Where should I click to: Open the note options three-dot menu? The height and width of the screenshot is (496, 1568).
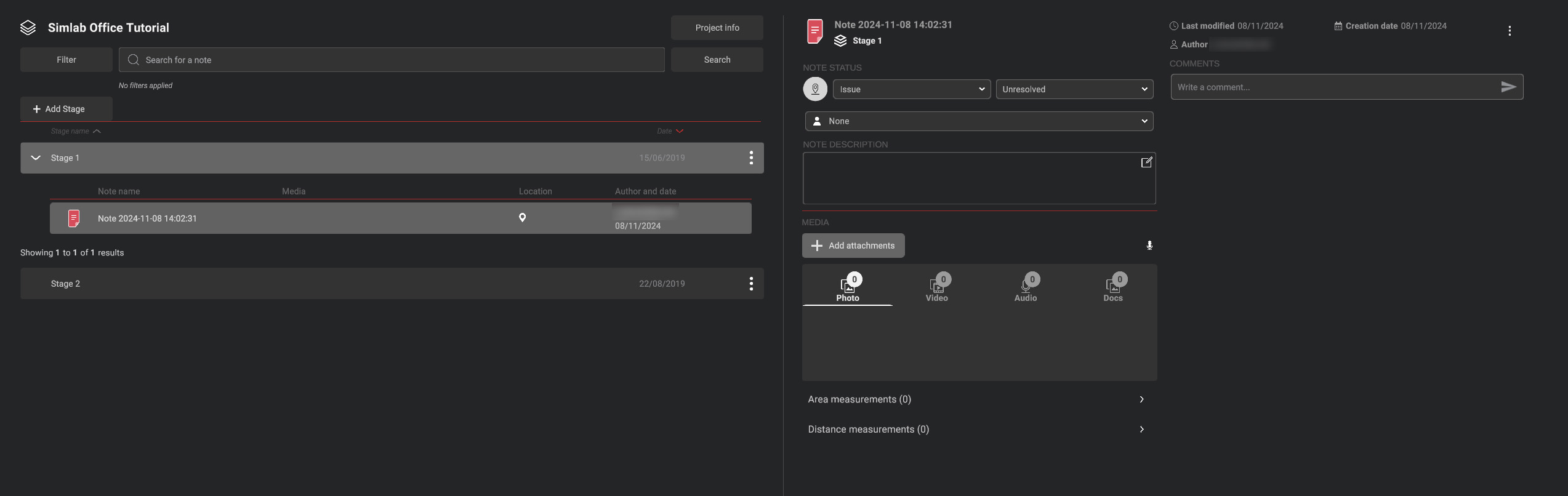click(1510, 31)
